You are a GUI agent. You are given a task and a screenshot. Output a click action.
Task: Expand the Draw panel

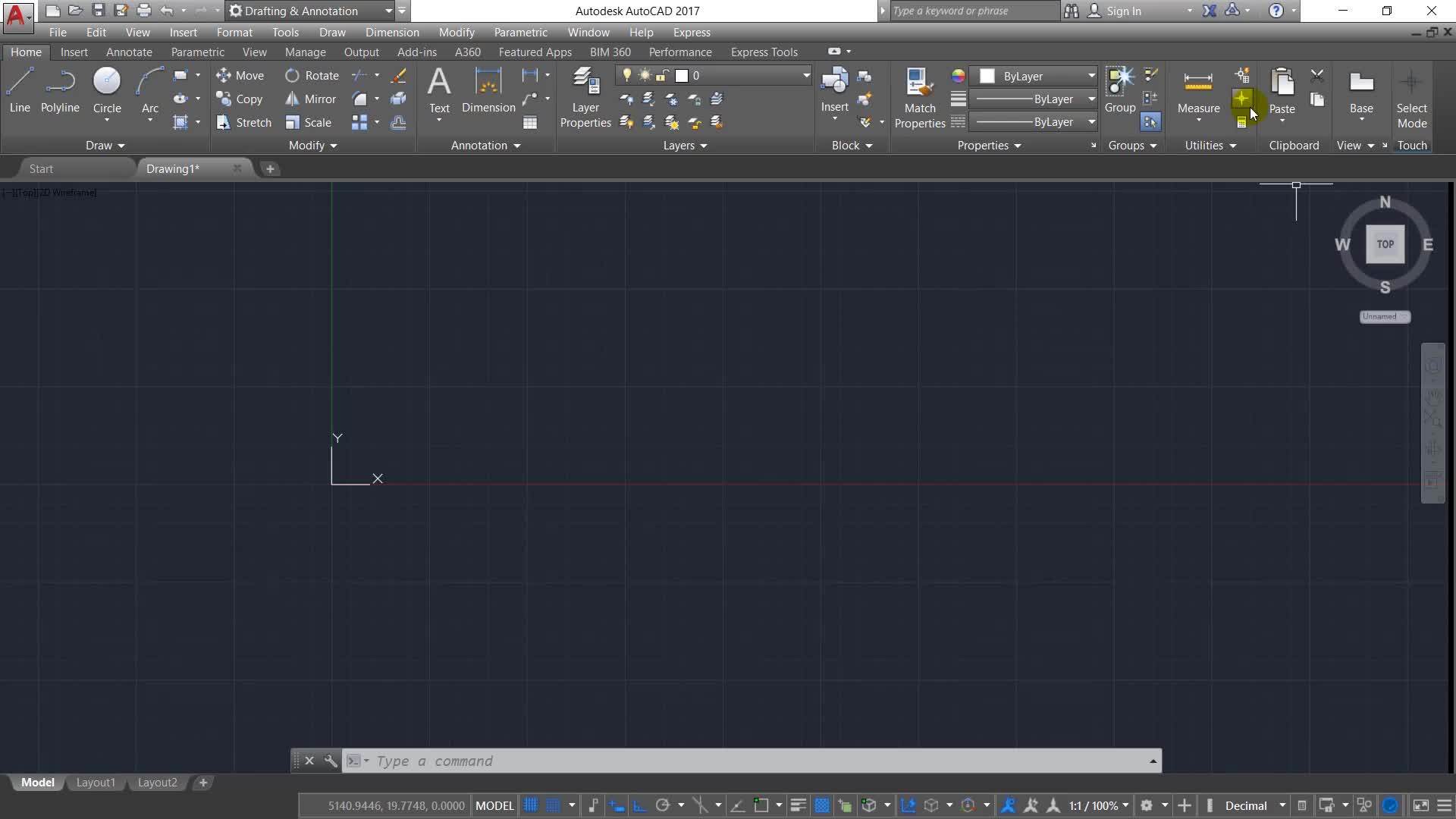(105, 146)
